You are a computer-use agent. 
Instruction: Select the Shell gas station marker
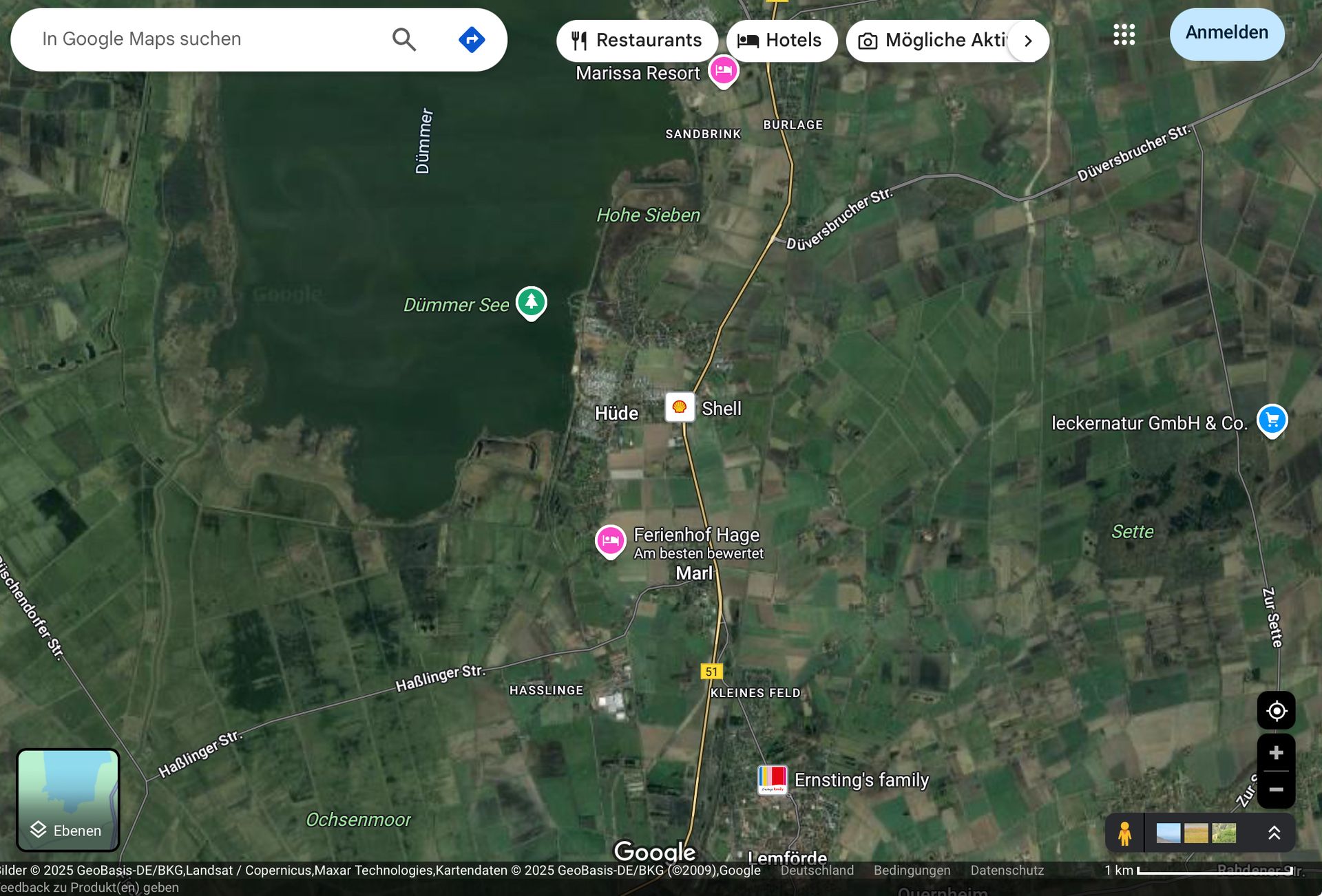coord(680,407)
